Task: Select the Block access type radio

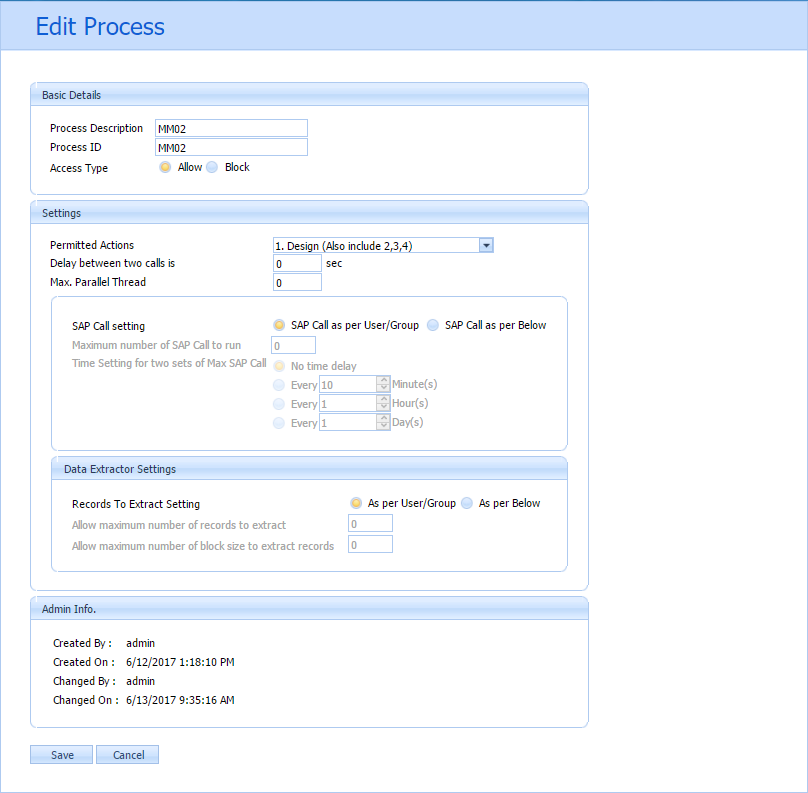Action: point(212,167)
